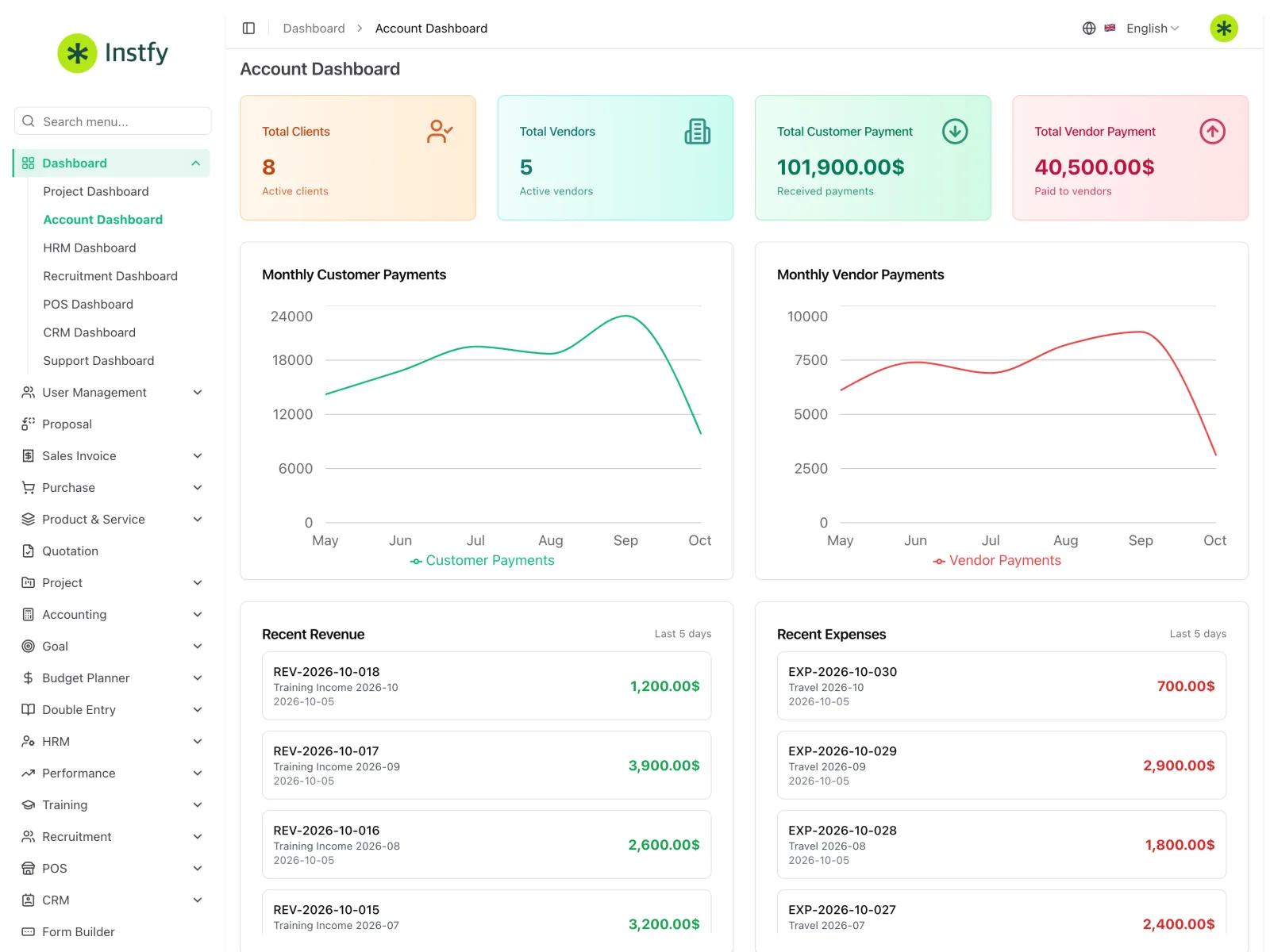
Task: Click the Instfy logo icon
Action: 77,53
